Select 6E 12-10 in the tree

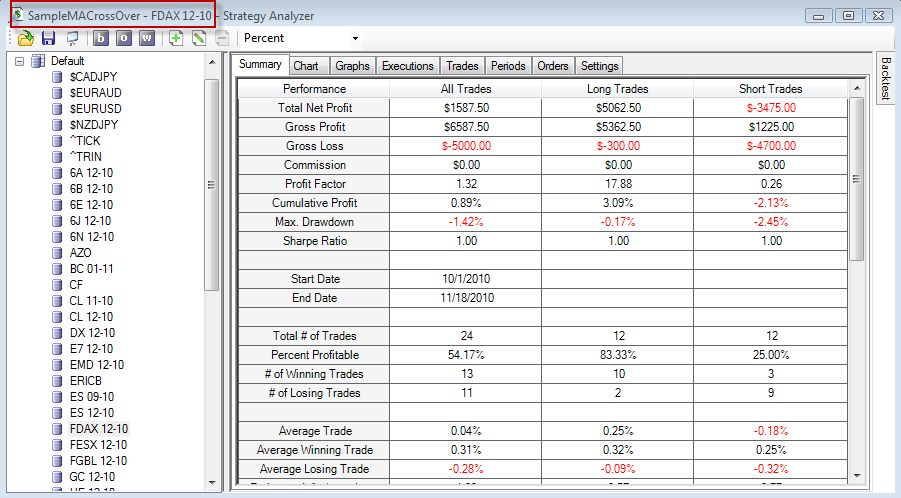tap(91, 205)
